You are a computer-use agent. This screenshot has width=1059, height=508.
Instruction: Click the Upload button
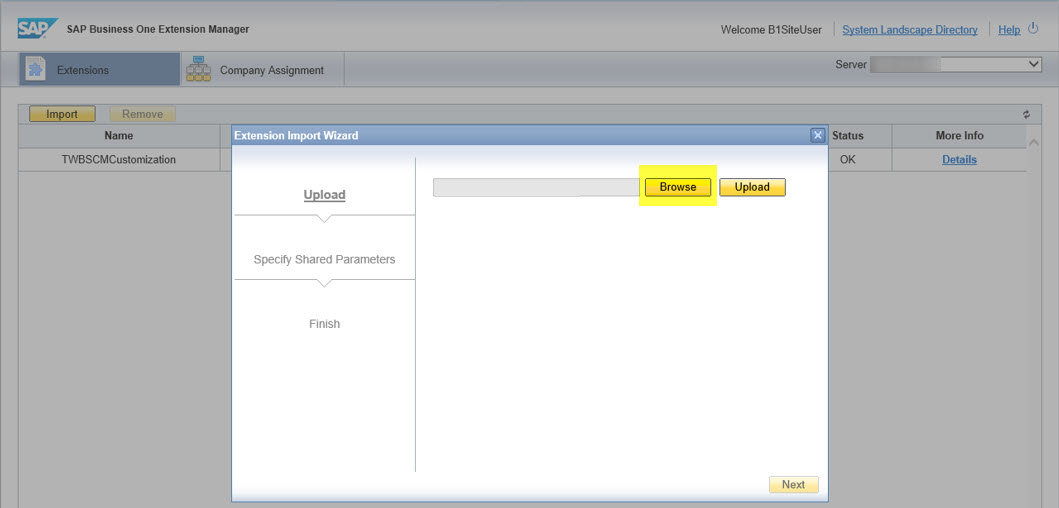[x=752, y=187]
